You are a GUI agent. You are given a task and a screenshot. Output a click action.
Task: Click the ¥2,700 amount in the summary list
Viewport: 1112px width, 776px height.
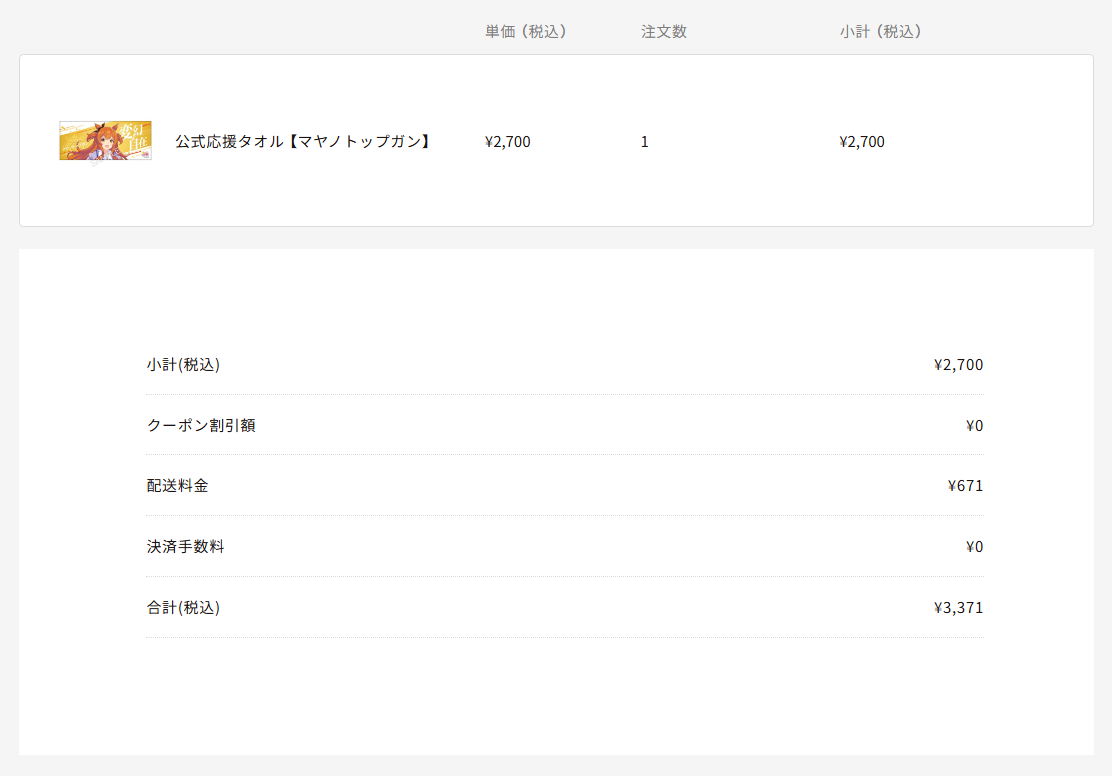tap(958, 365)
